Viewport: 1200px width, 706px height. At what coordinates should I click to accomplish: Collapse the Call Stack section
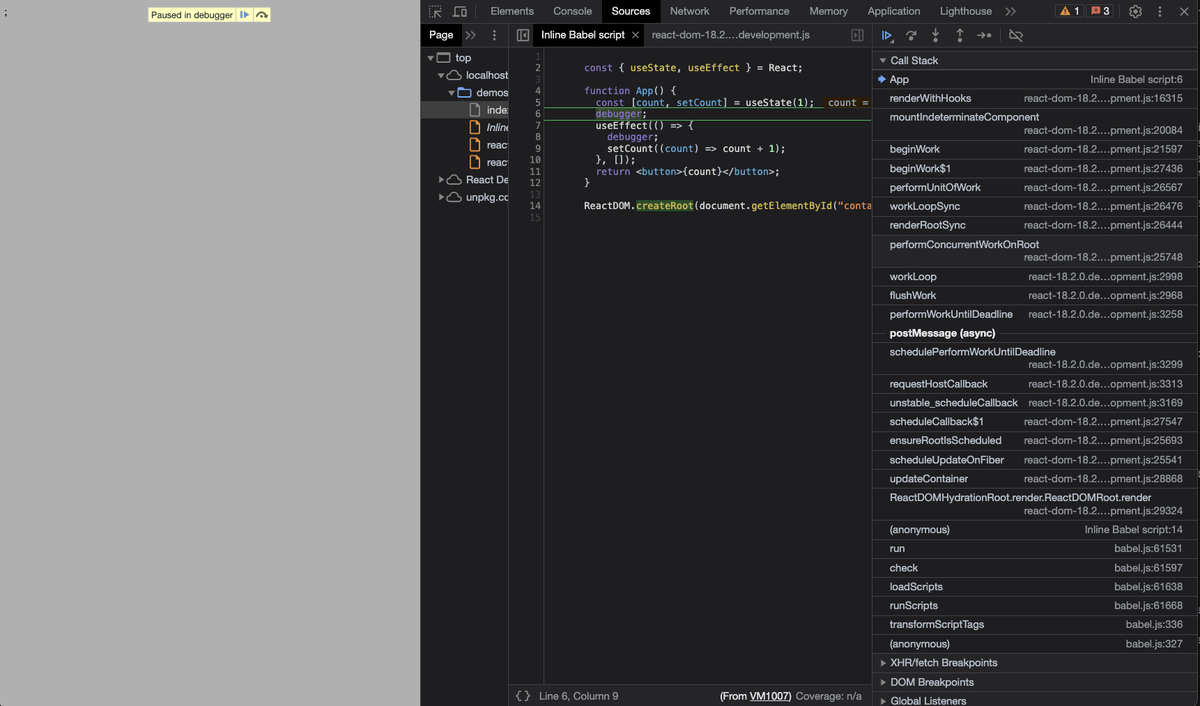(x=883, y=61)
